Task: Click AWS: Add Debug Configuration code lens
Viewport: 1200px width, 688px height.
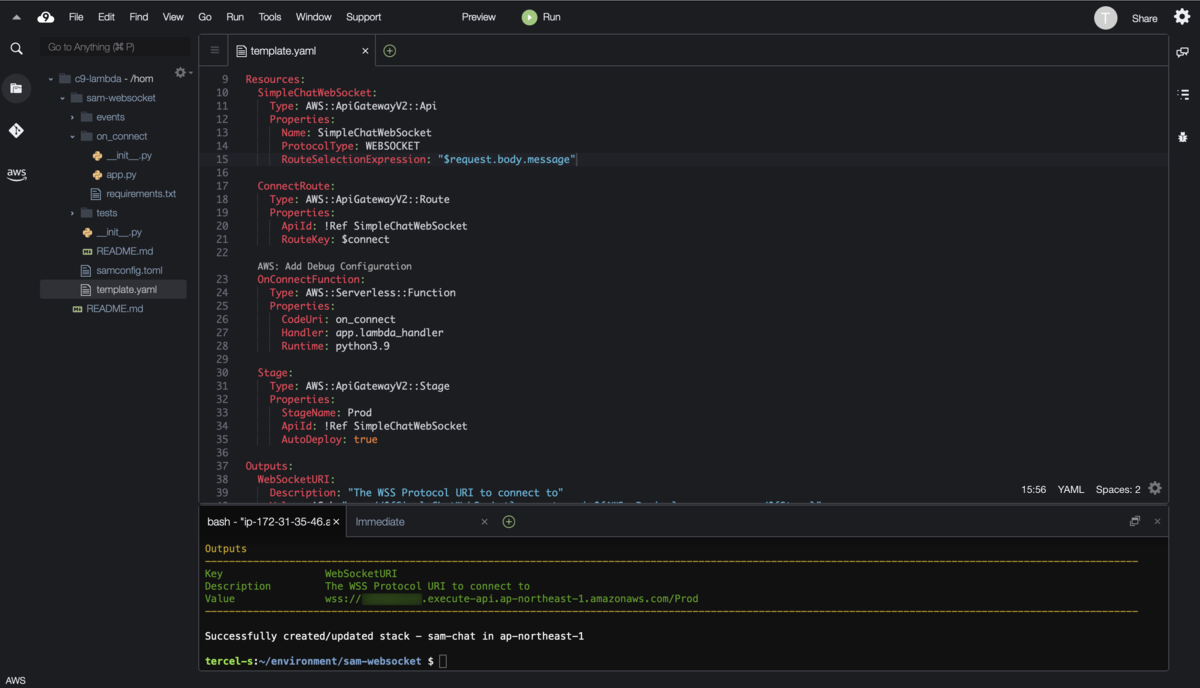Action: point(334,266)
